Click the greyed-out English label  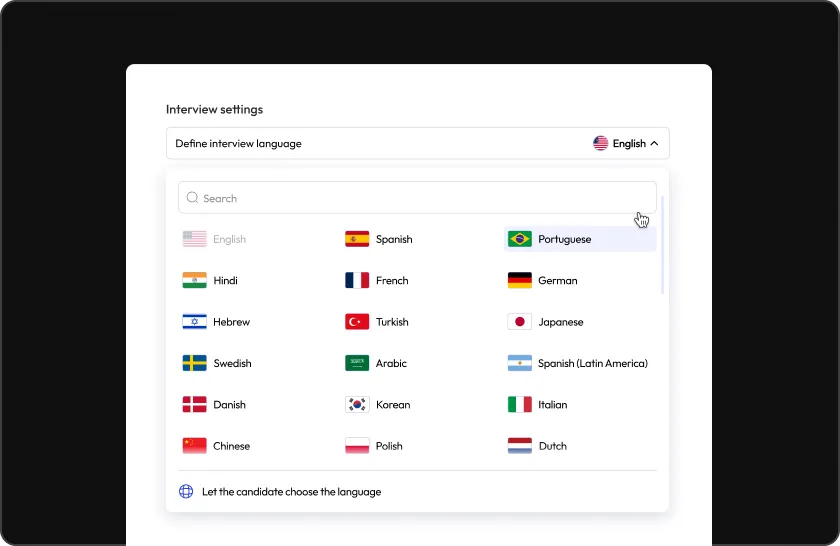(229, 239)
